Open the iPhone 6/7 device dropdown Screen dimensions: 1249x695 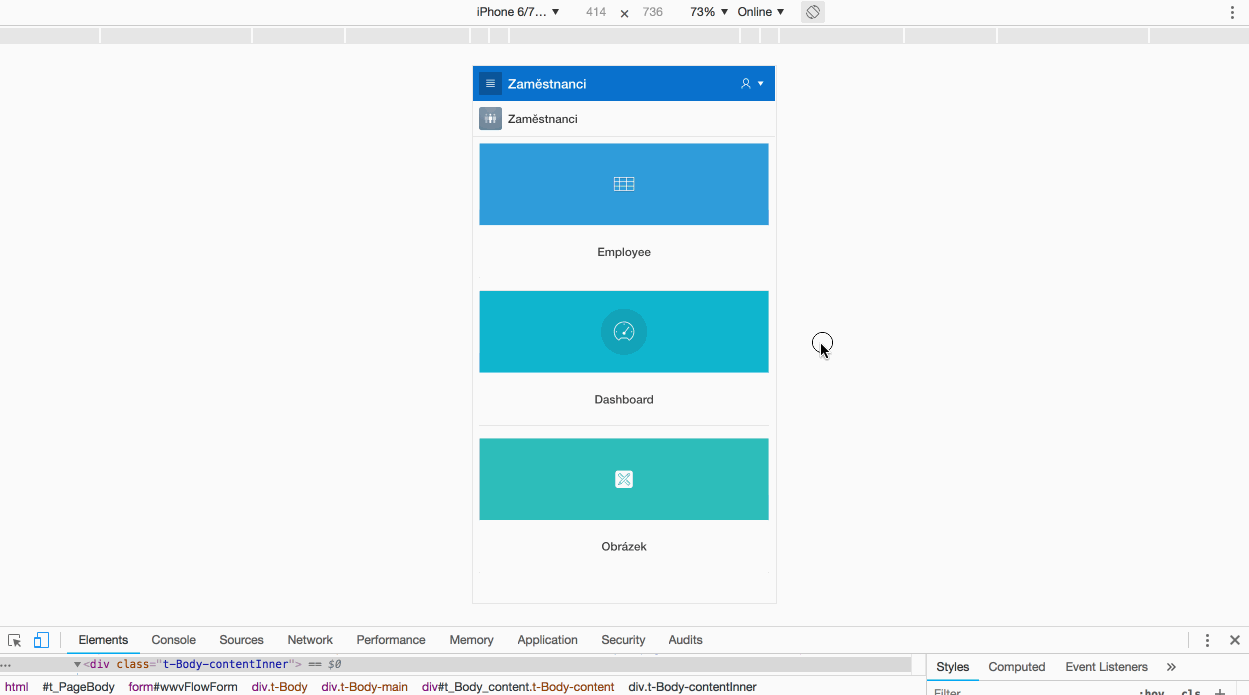(x=517, y=12)
